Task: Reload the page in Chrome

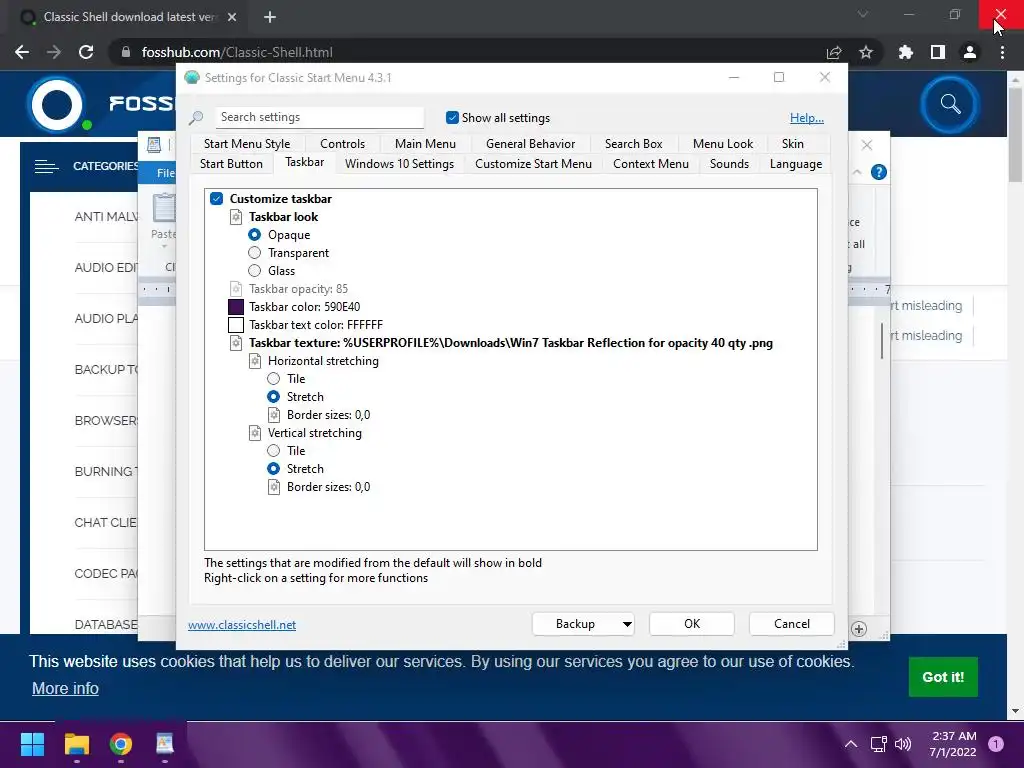Action: coord(86,52)
